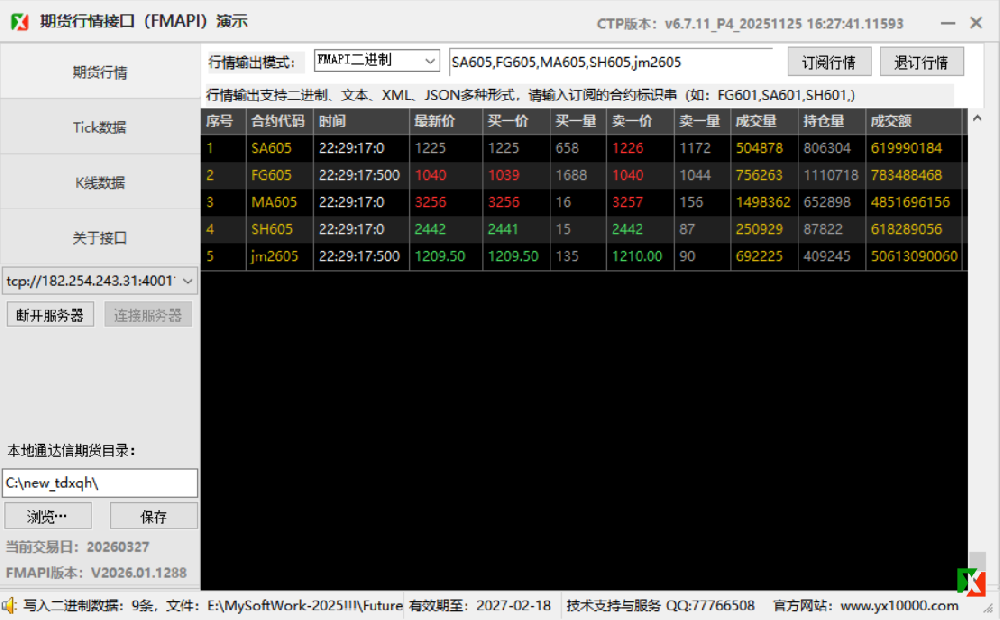The width and height of the screenshot is (1000, 620).
Task: Click the speaker icon in the status bar
Action: tap(9, 605)
